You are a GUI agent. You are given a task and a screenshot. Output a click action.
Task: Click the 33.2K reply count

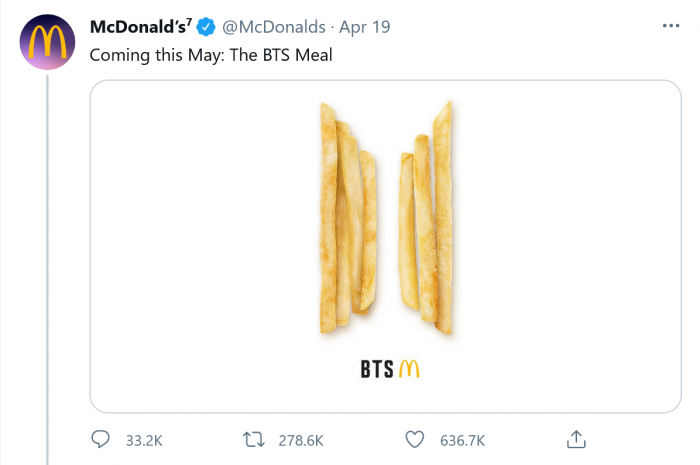(143, 440)
